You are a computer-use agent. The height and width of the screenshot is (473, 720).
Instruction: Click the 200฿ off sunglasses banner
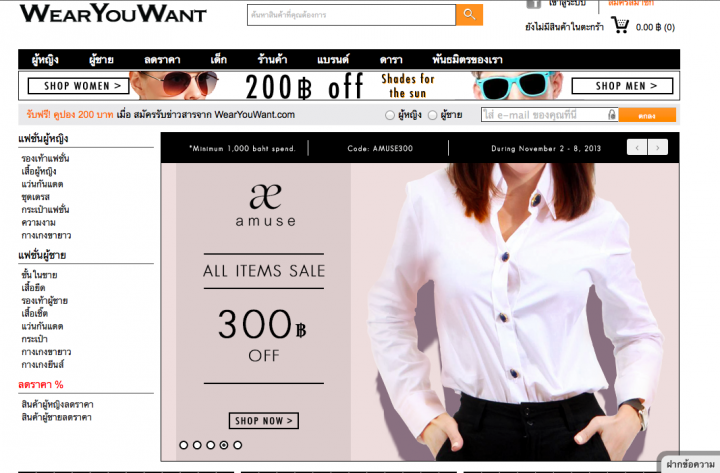pyautogui.click(x=348, y=86)
